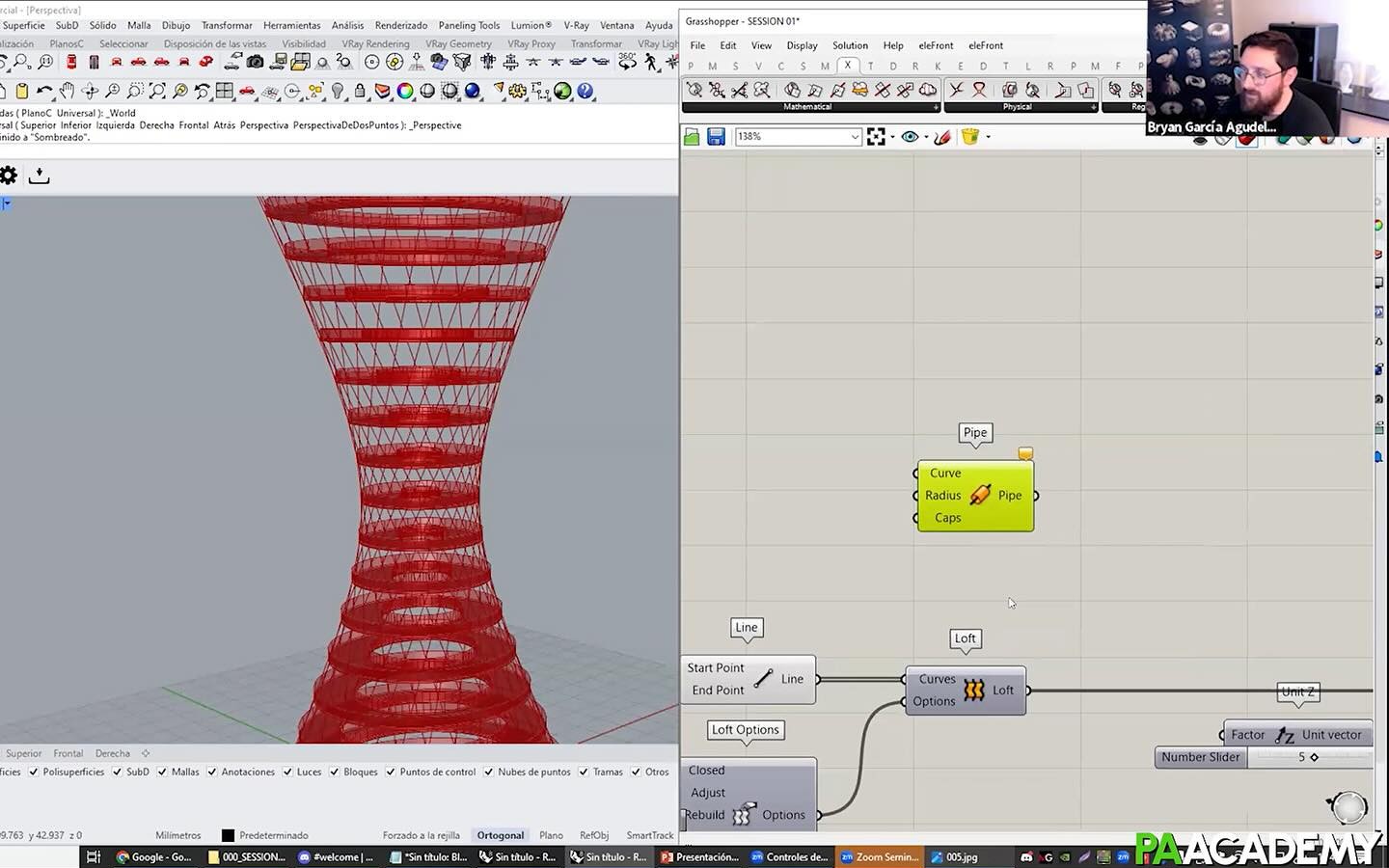Click the blue render sphere icon

tap(473, 91)
